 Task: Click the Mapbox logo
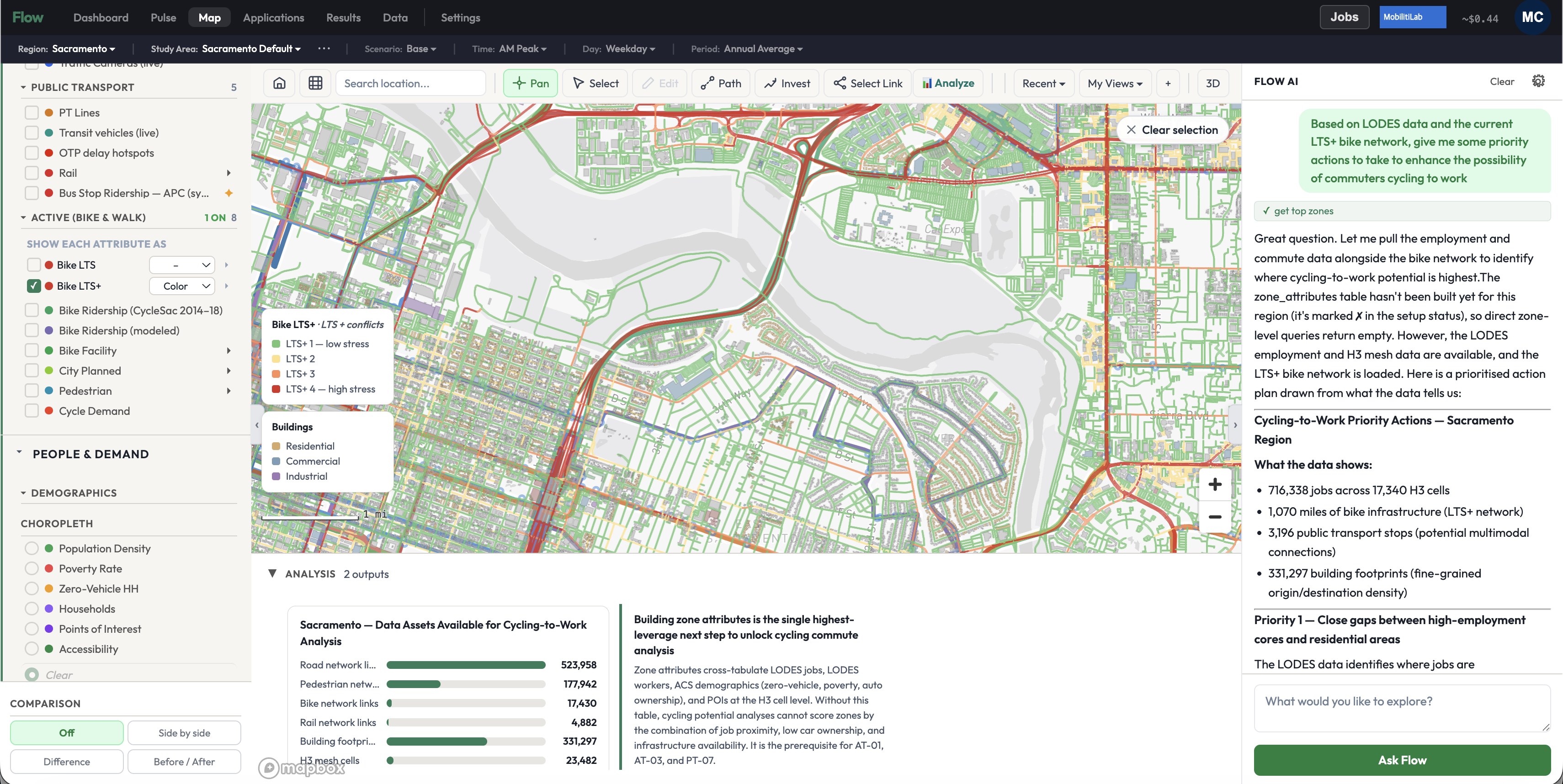pos(302,768)
